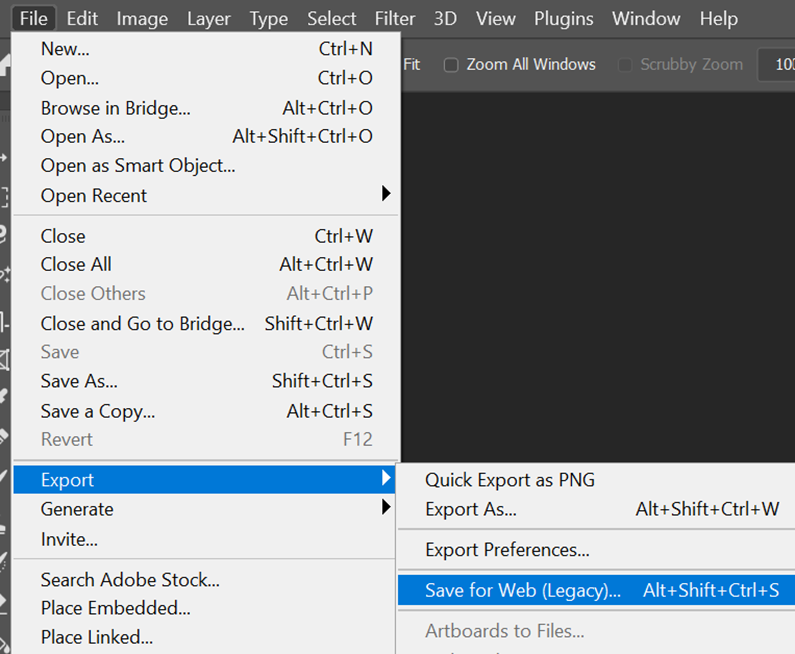
Task: Expand the Open Recent submenu arrow
Action: coord(386,193)
